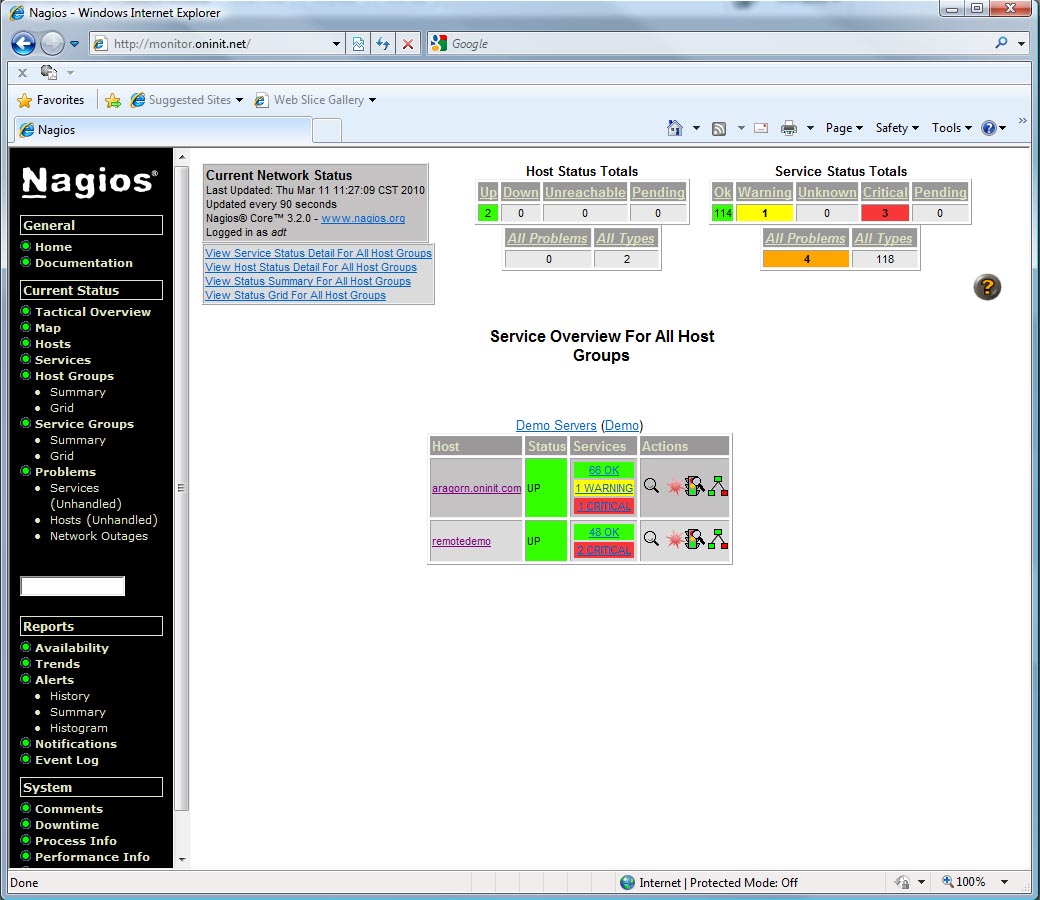This screenshot has height=900, width=1040.
Task: Locate aragorn.oninit.com on map tree icon
Action: (718, 486)
